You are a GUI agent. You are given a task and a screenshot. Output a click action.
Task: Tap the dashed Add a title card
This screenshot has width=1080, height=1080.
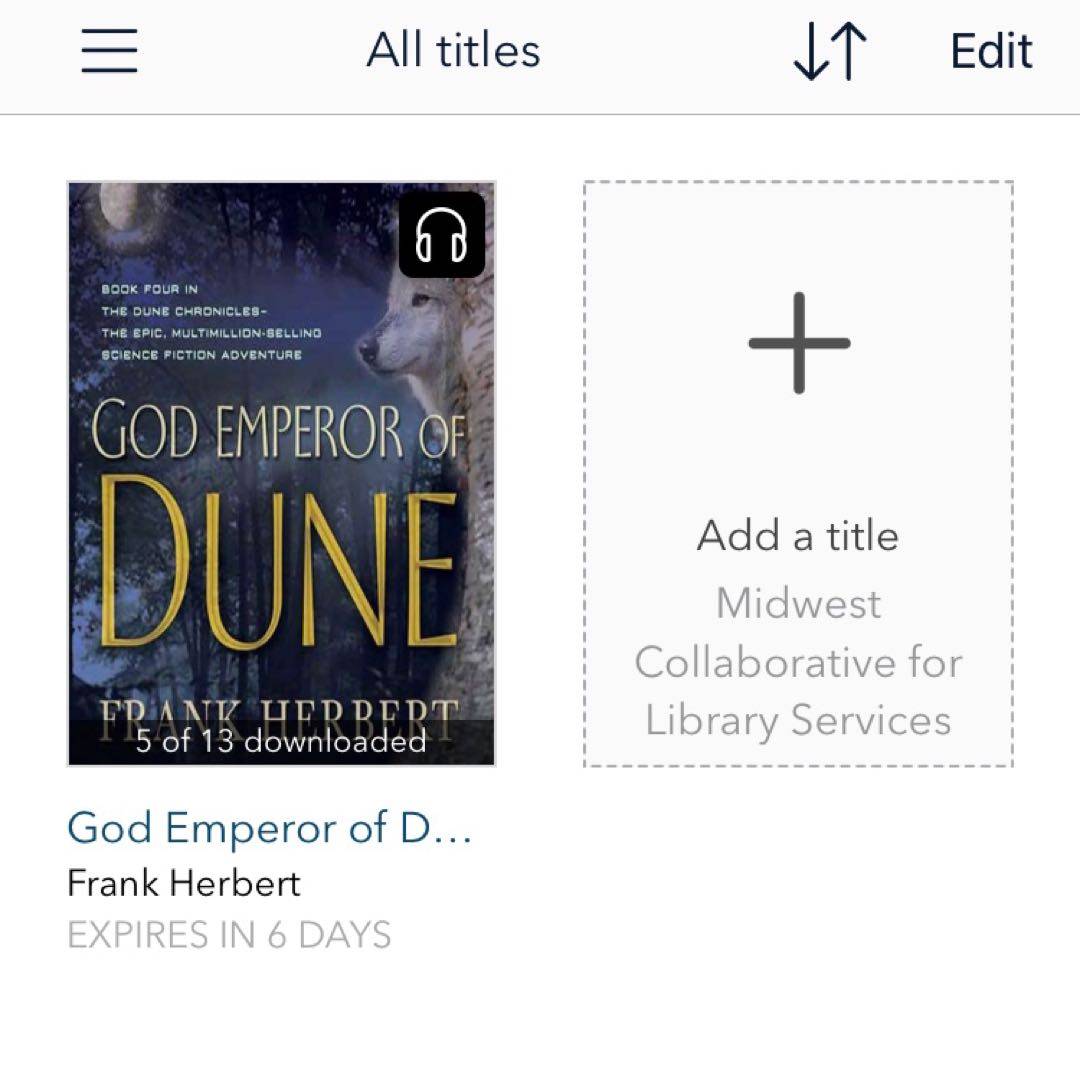tap(798, 474)
